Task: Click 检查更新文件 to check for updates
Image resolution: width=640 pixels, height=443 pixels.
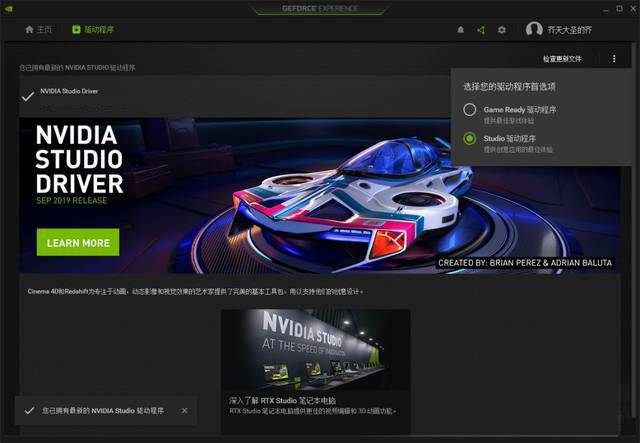Action: pyautogui.click(x=562, y=59)
